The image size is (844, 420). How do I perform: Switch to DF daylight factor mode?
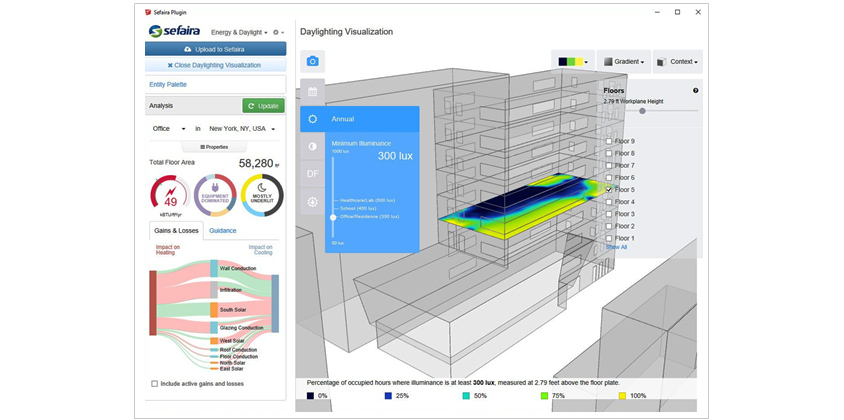pyautogui.click(x=313, y=174)
